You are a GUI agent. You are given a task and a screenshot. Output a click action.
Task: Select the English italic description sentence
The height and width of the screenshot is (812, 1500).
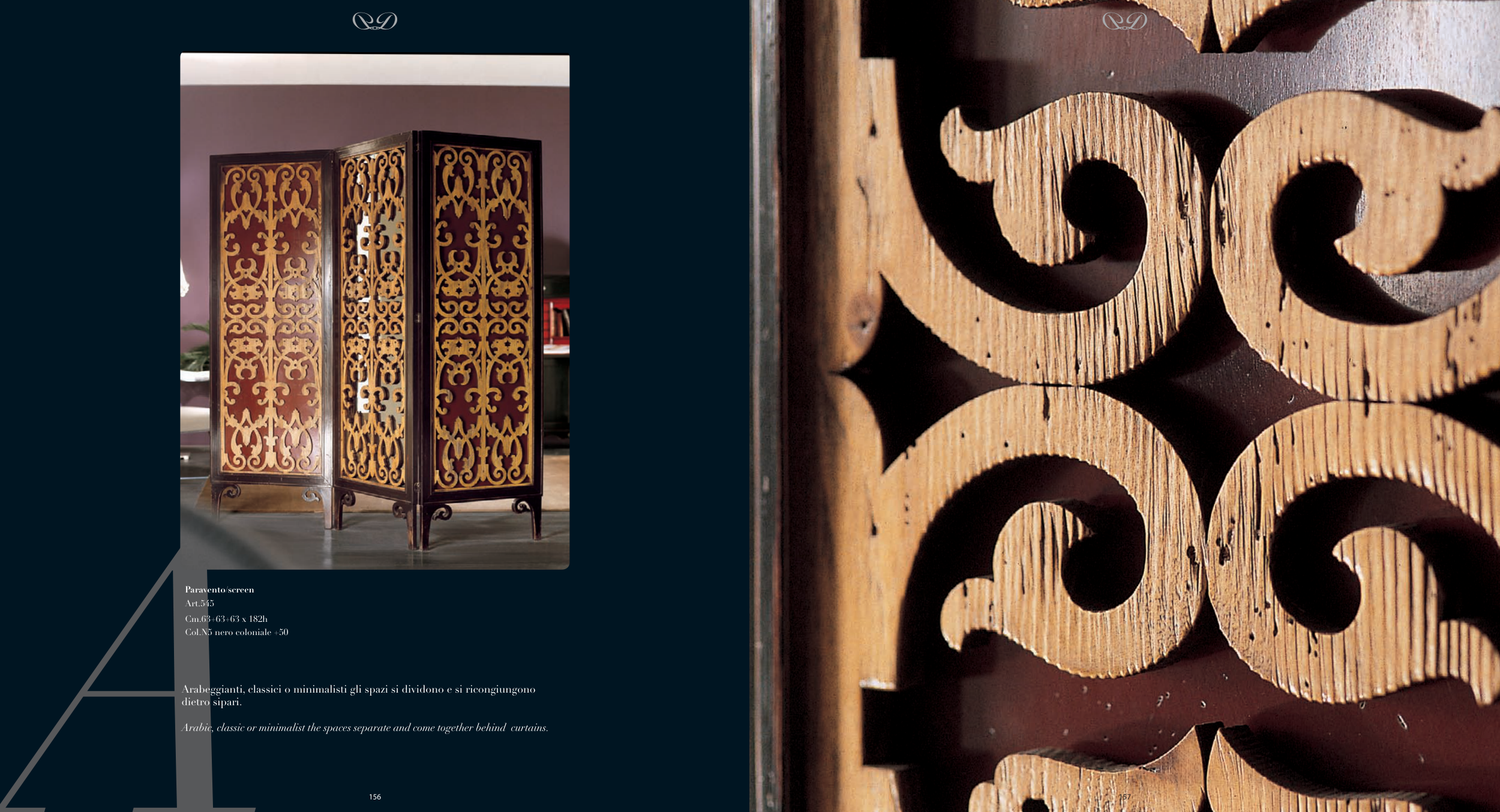tap(365, 727)
